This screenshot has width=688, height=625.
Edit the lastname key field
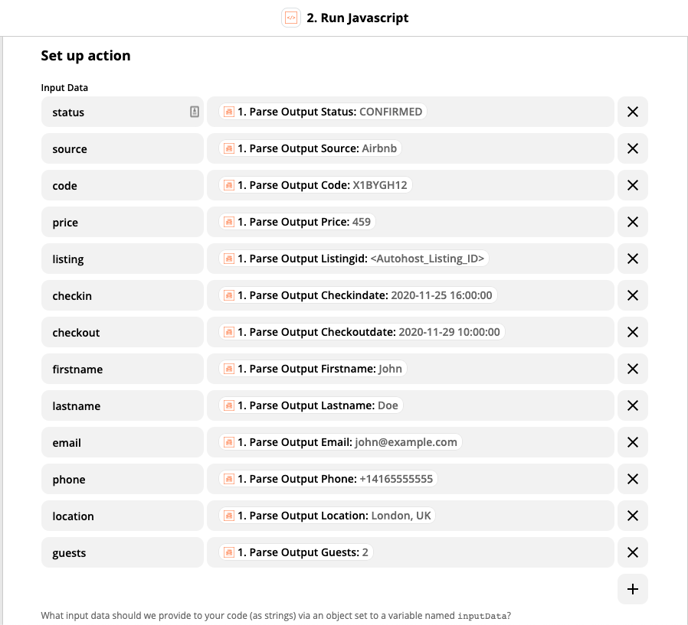click(x=122, y=406)
